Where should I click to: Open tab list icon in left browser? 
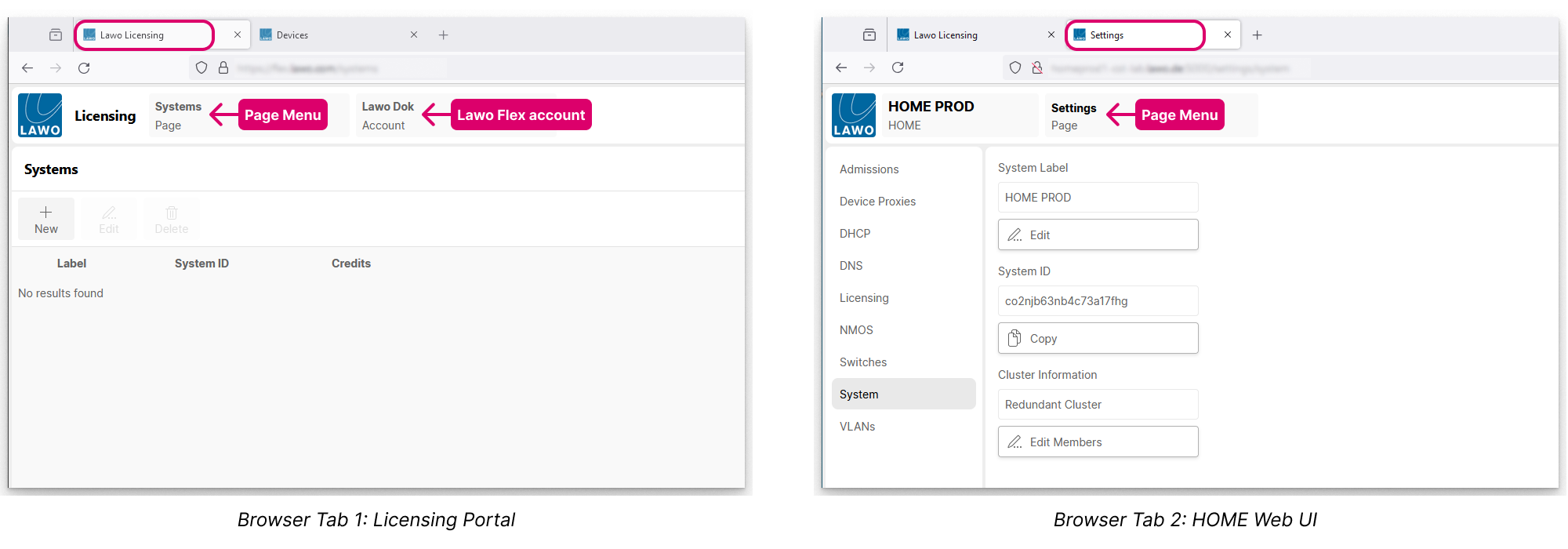click(x=56, y=35)
